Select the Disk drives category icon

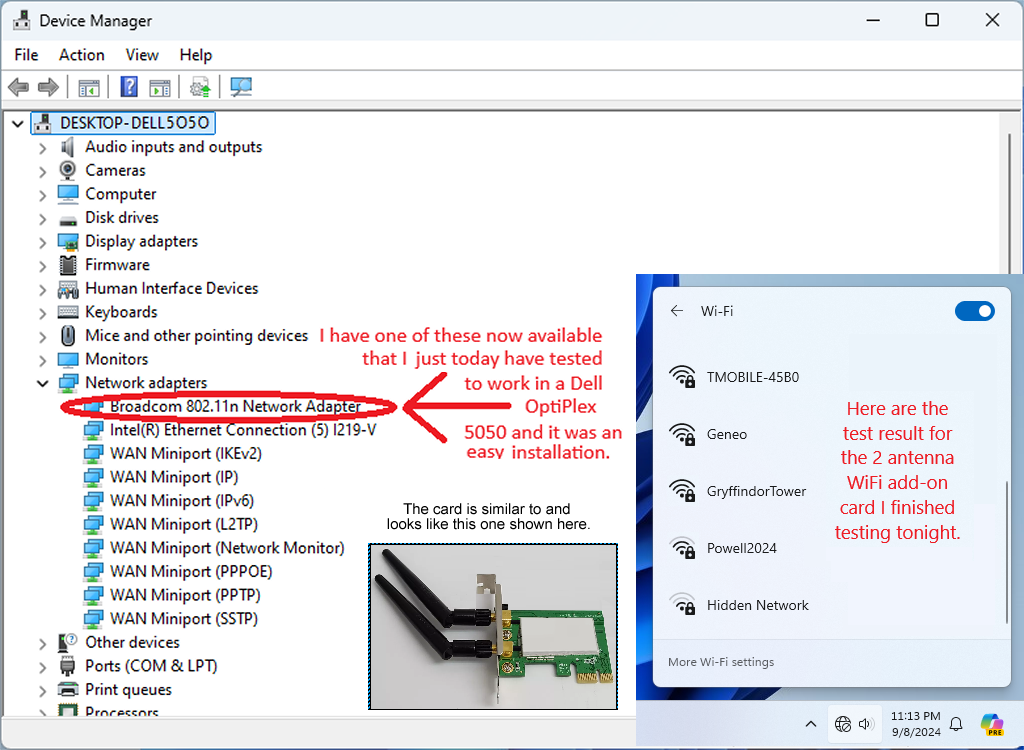[68, 219]
